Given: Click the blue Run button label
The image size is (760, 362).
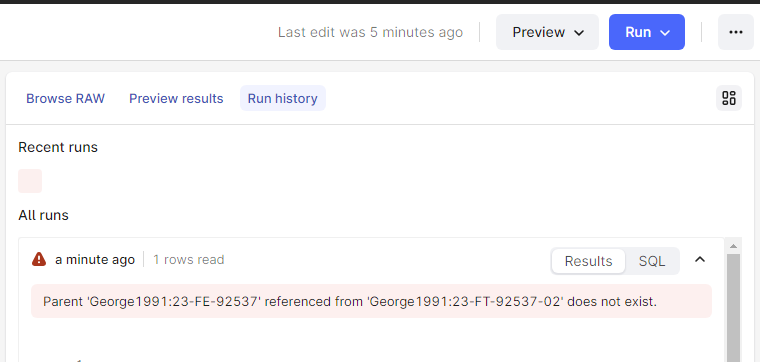Looking at the screenshot, I should pos(638,32).
